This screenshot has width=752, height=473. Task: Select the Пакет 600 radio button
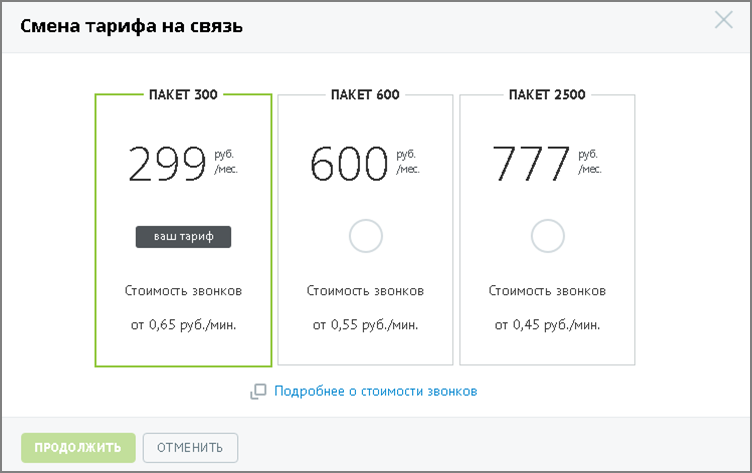[x=365, y=236]
